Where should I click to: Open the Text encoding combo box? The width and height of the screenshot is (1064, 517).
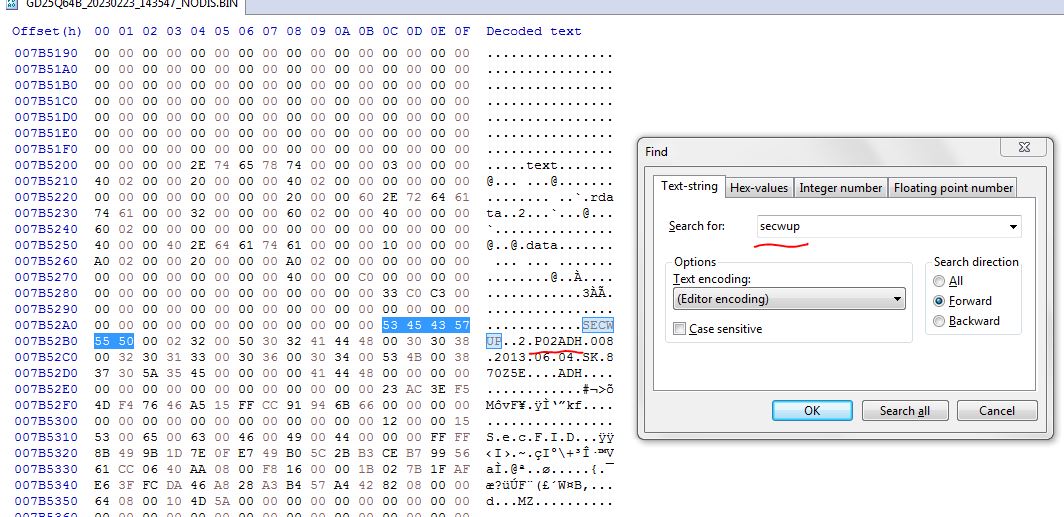789,299
